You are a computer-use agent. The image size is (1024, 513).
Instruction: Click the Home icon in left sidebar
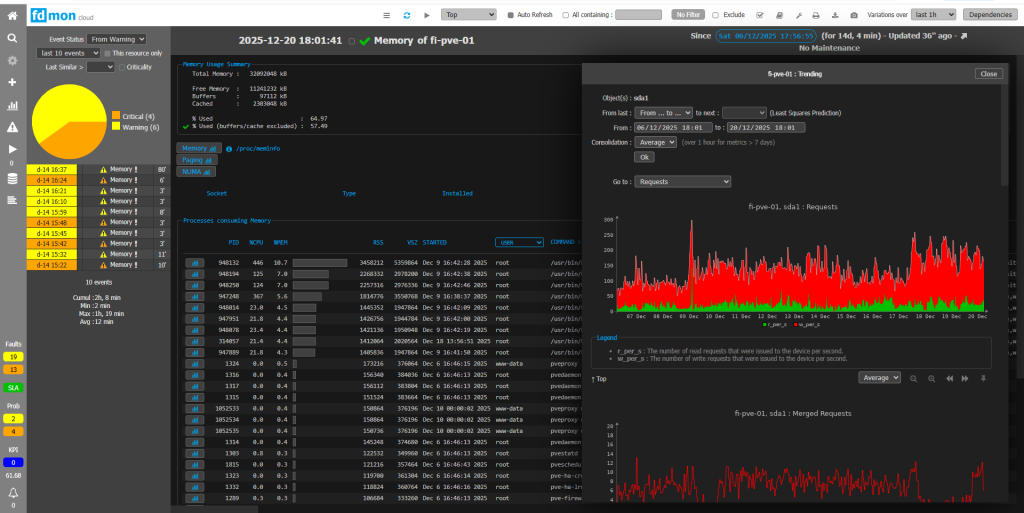(12, 15)
